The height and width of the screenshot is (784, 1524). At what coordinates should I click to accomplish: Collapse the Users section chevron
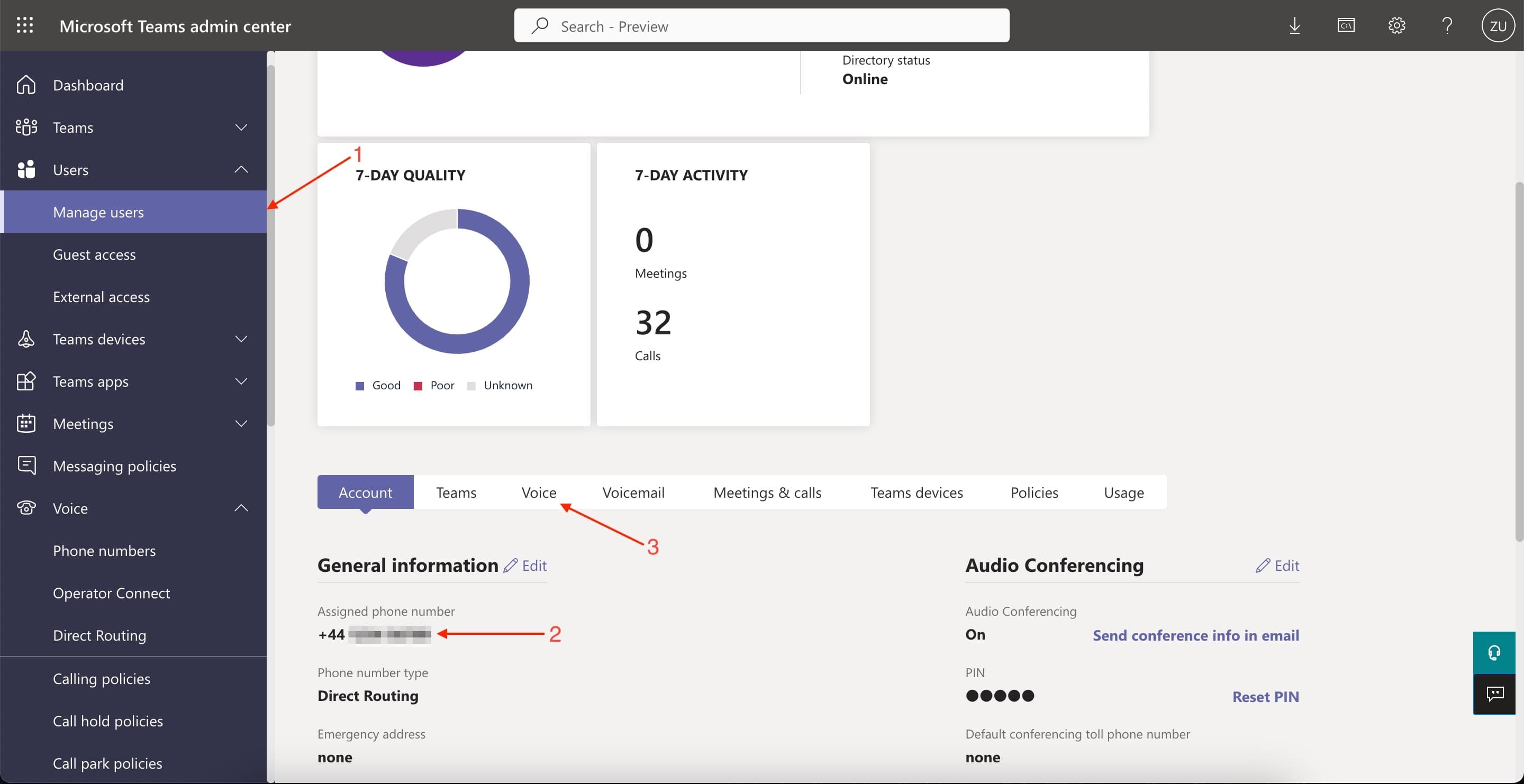[x=241, y=170]
